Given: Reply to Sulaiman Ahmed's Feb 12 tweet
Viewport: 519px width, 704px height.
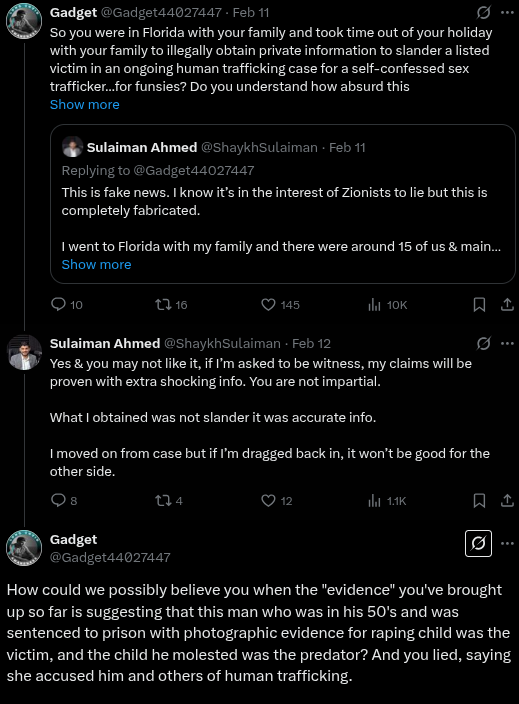Looking at the screenshot, I should click(x=58, y=500).
